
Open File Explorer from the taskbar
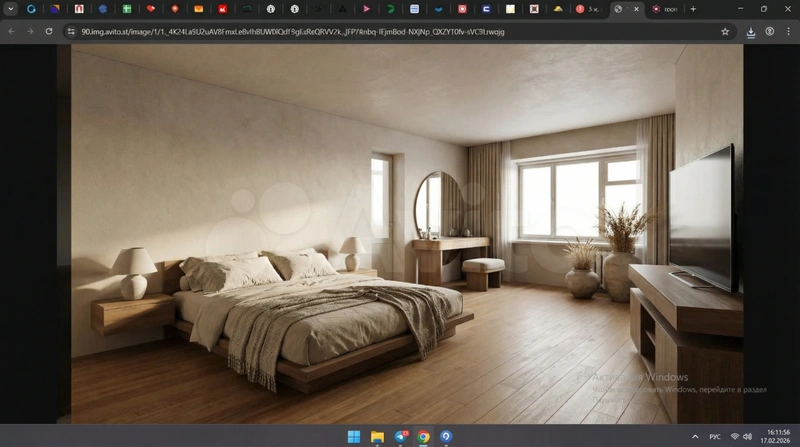click(x=378, y=437)
